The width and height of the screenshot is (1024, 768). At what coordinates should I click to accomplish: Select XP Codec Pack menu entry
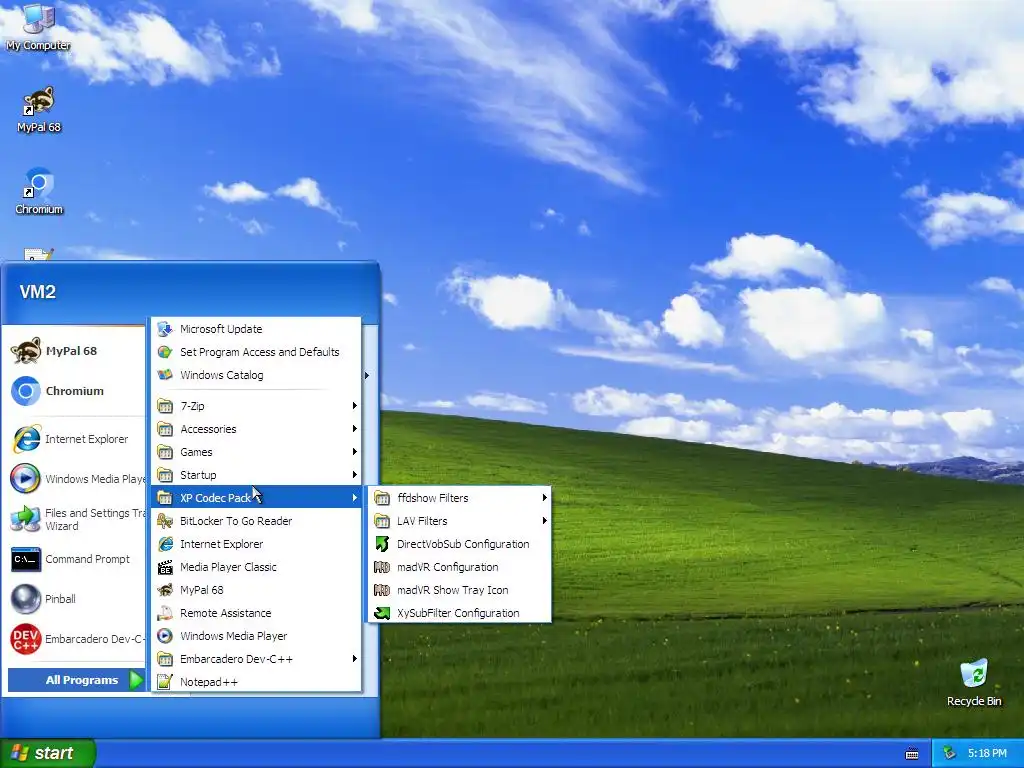click(x=256, y=498)
